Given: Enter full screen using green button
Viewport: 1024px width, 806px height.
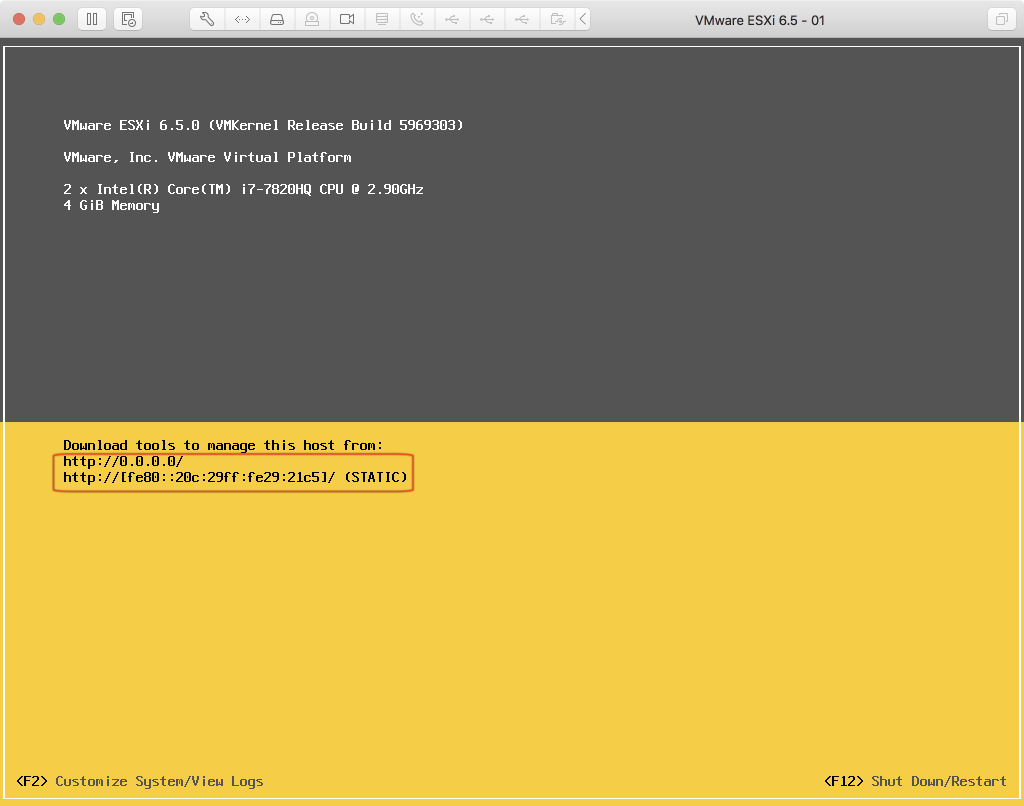Looking at the screenshot, I should click(x=59, y=19).
